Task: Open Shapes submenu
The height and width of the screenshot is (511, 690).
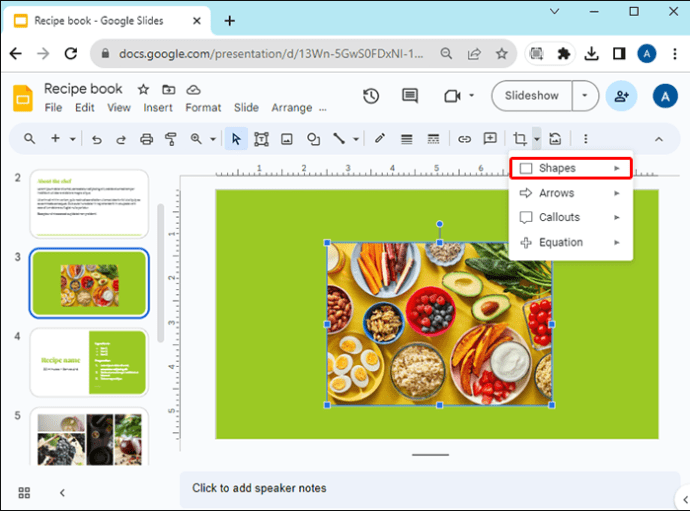Action: [571, 168]
